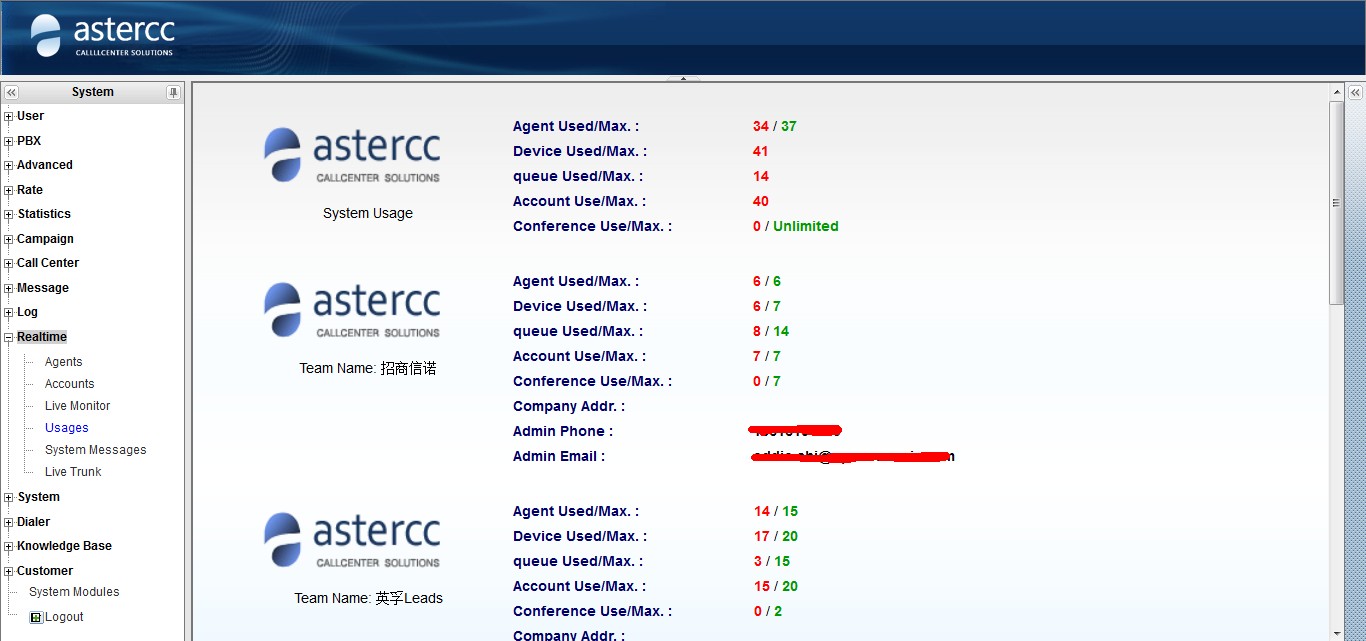The image size is (1366, 641).
Task: Select Usages in Realtime menu
Action: [x=66, y=428]
